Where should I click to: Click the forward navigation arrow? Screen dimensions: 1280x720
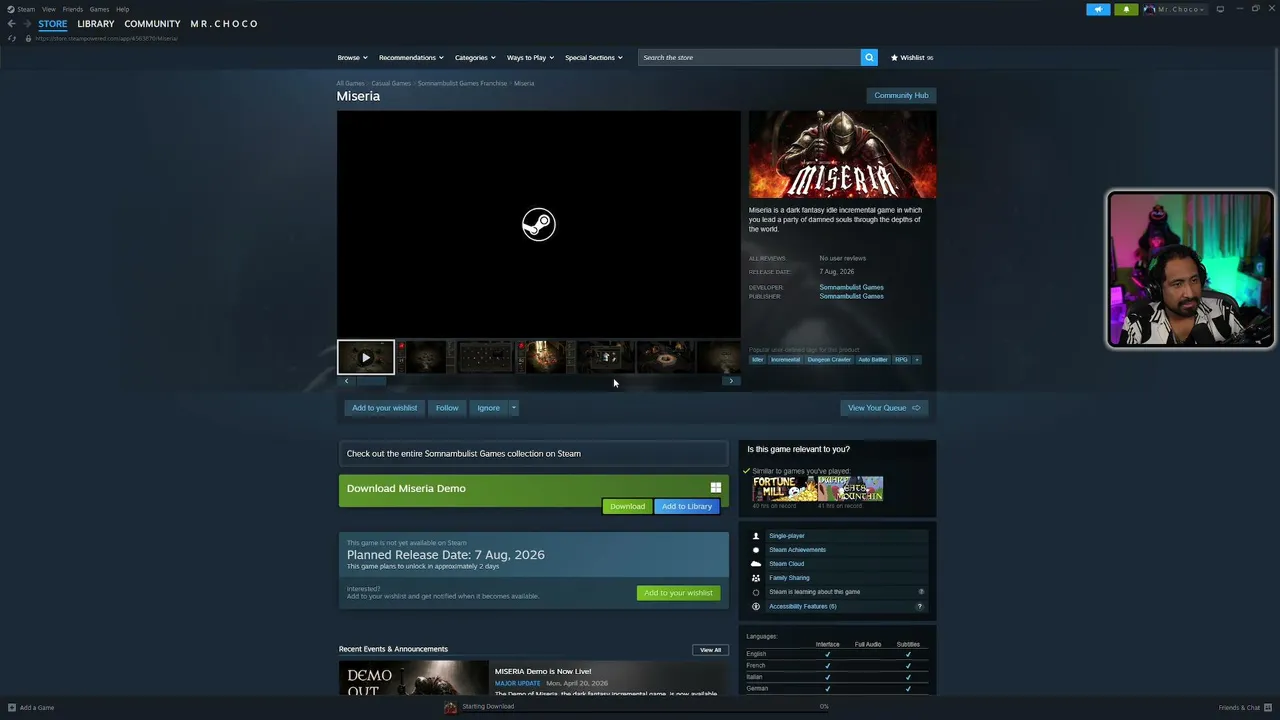[x=27, y=24]
